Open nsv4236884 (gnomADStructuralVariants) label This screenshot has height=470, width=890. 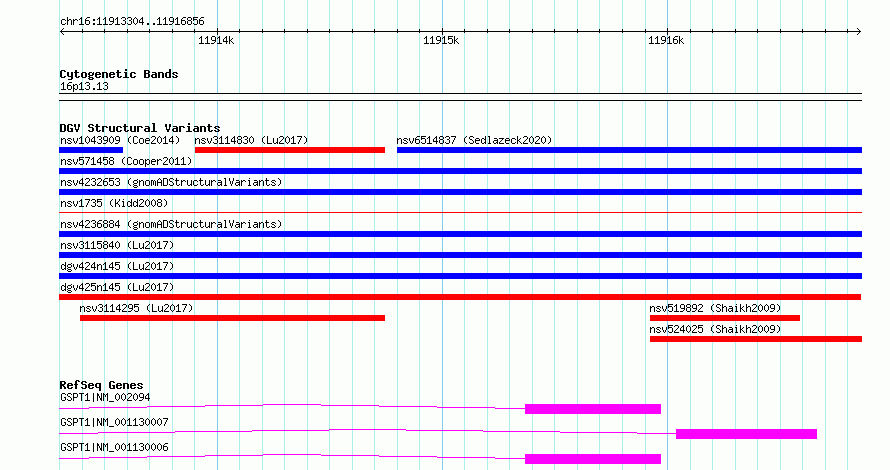coord(171,224)
